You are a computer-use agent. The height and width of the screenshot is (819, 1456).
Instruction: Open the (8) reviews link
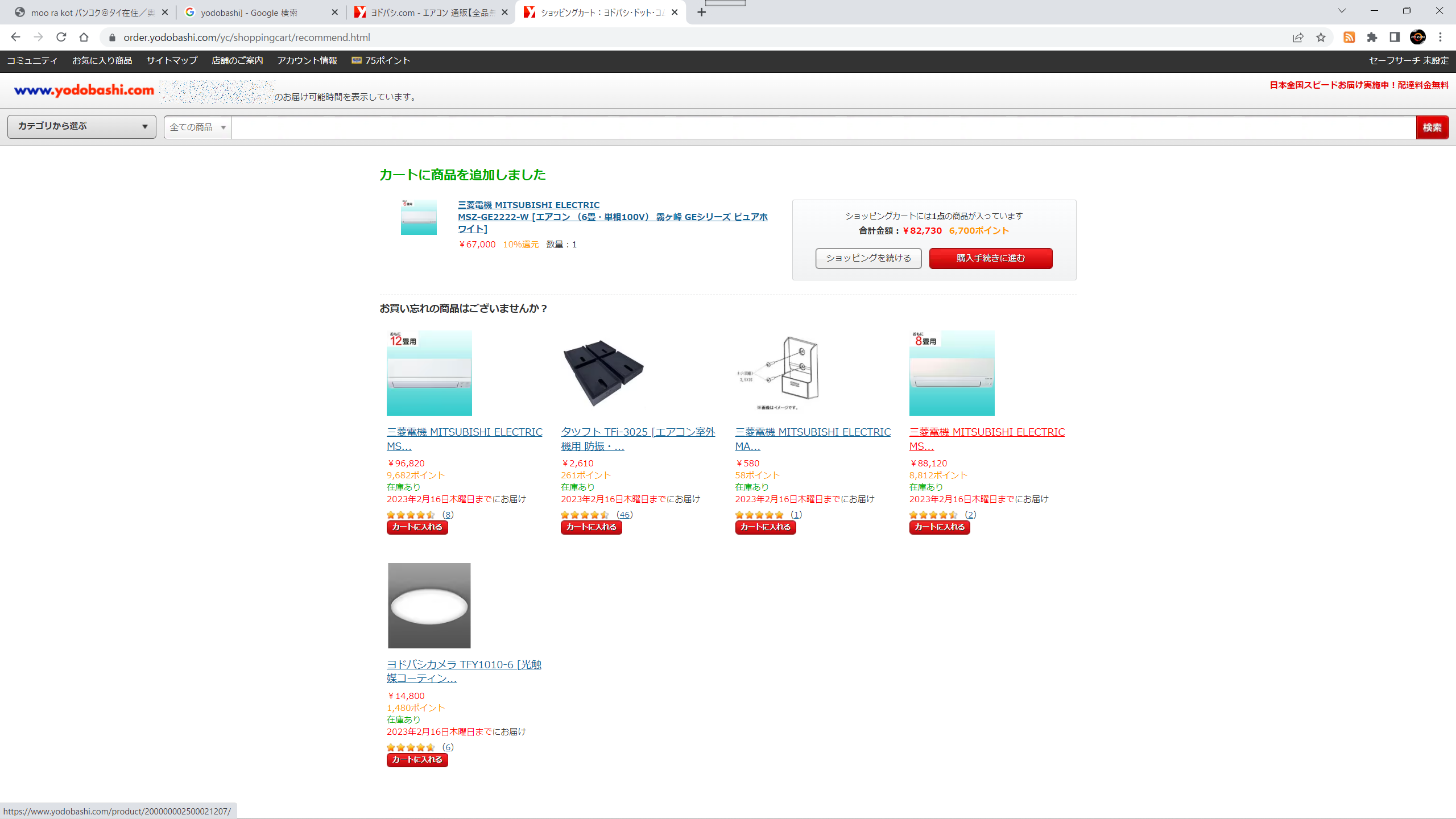[448, 515]
